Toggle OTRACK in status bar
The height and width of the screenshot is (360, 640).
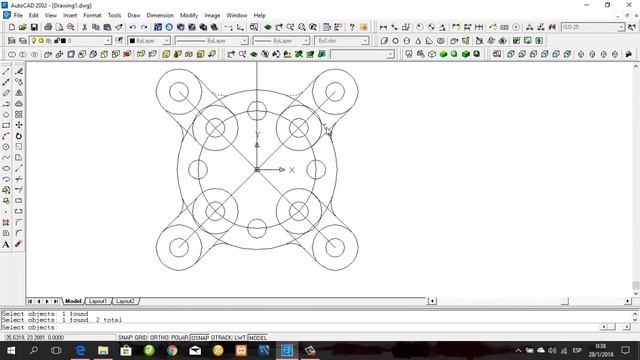pos(221,338)
